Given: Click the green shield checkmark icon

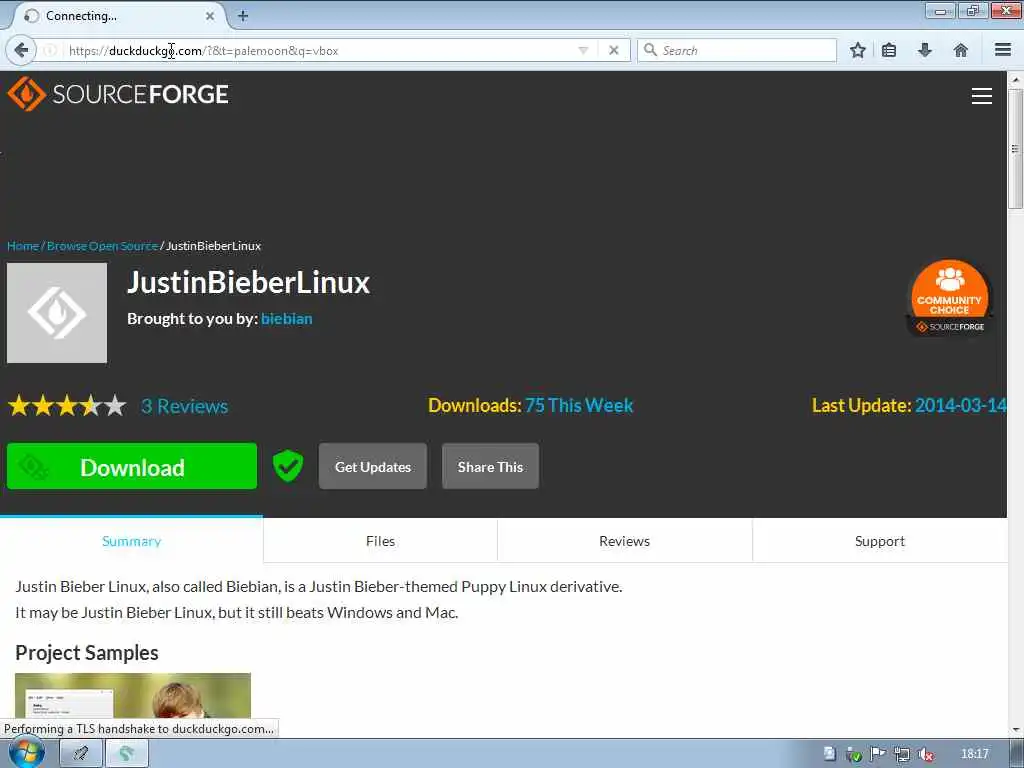Looking at the screenshot, I should tap(288, 466).
